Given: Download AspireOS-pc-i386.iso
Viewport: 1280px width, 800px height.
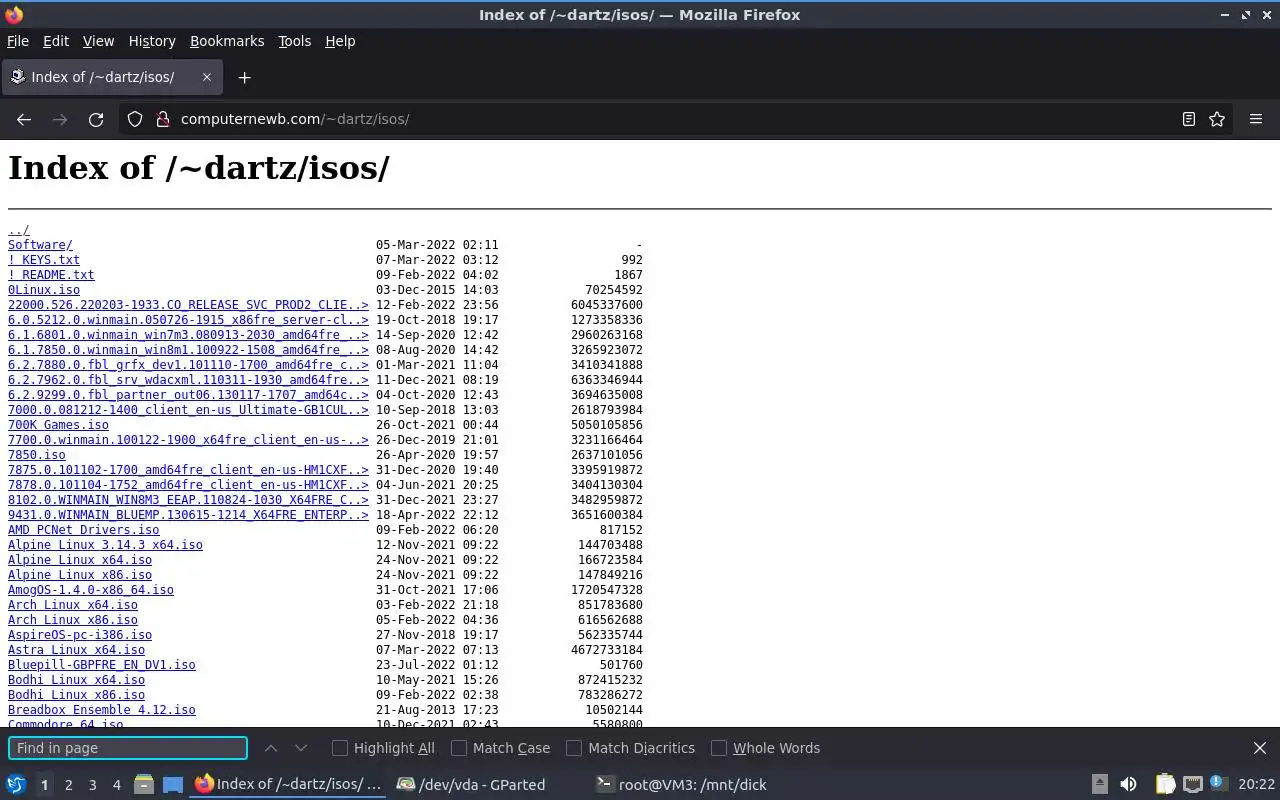Looking at the screenshot, I should (x=80, y=635).
